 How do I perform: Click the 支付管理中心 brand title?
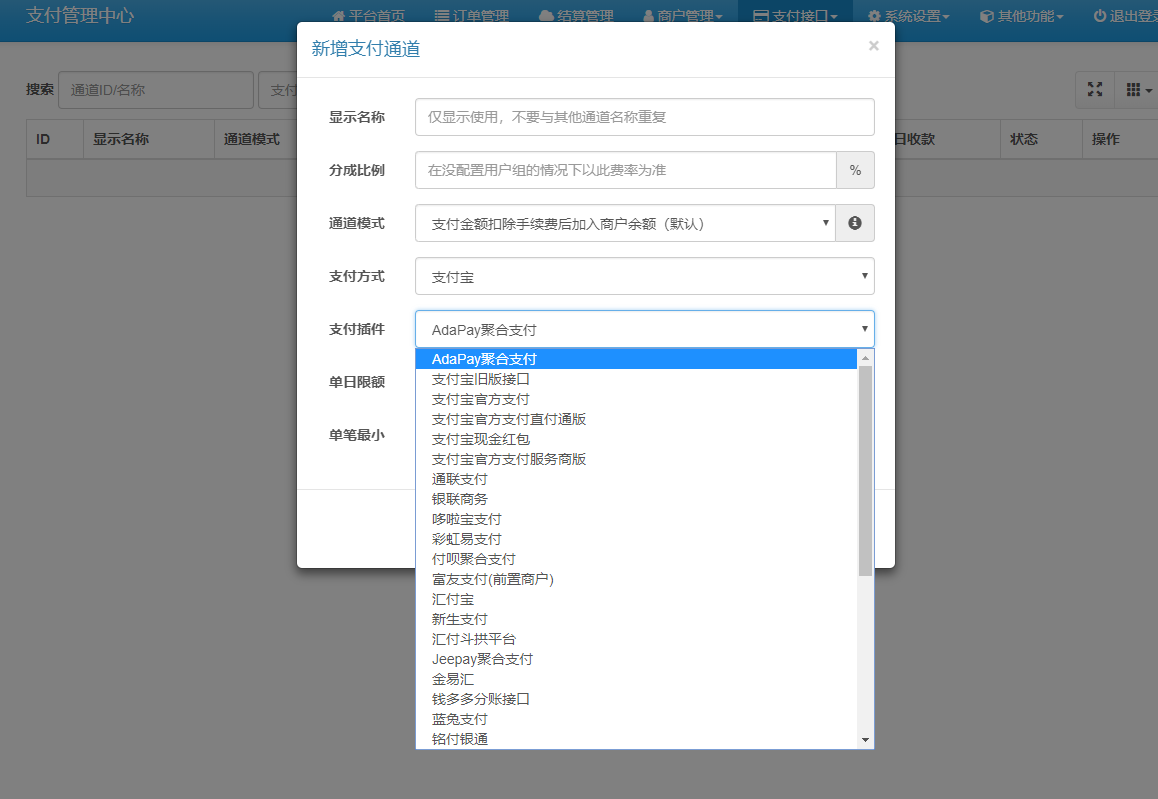[80, 16]
